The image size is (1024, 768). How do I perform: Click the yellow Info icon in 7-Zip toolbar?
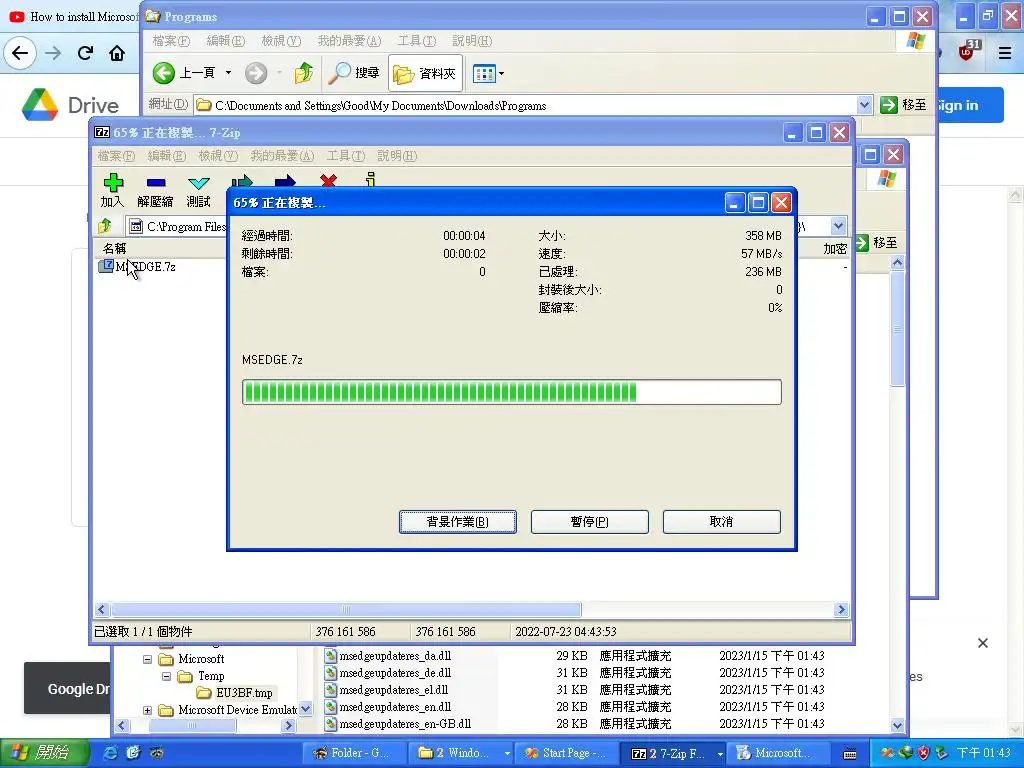tap(371, 180)
